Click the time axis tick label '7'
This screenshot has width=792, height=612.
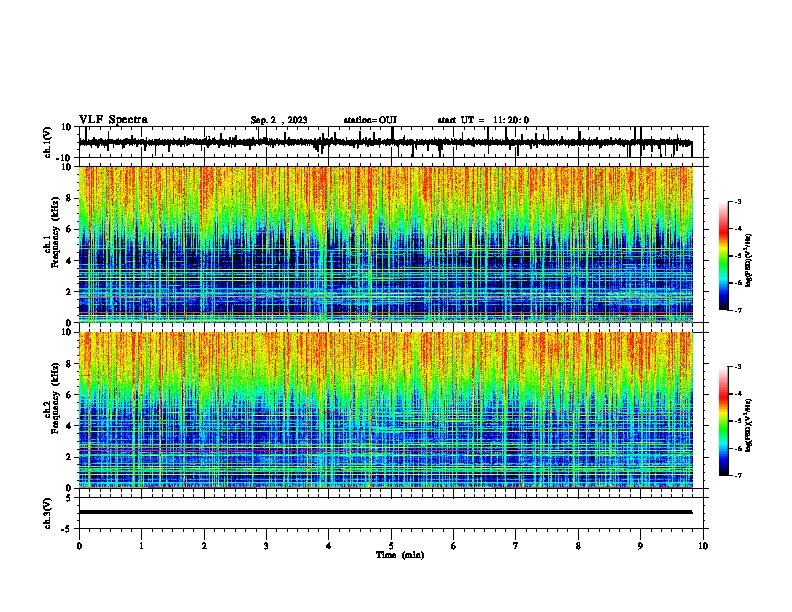[x=516, y=546]
